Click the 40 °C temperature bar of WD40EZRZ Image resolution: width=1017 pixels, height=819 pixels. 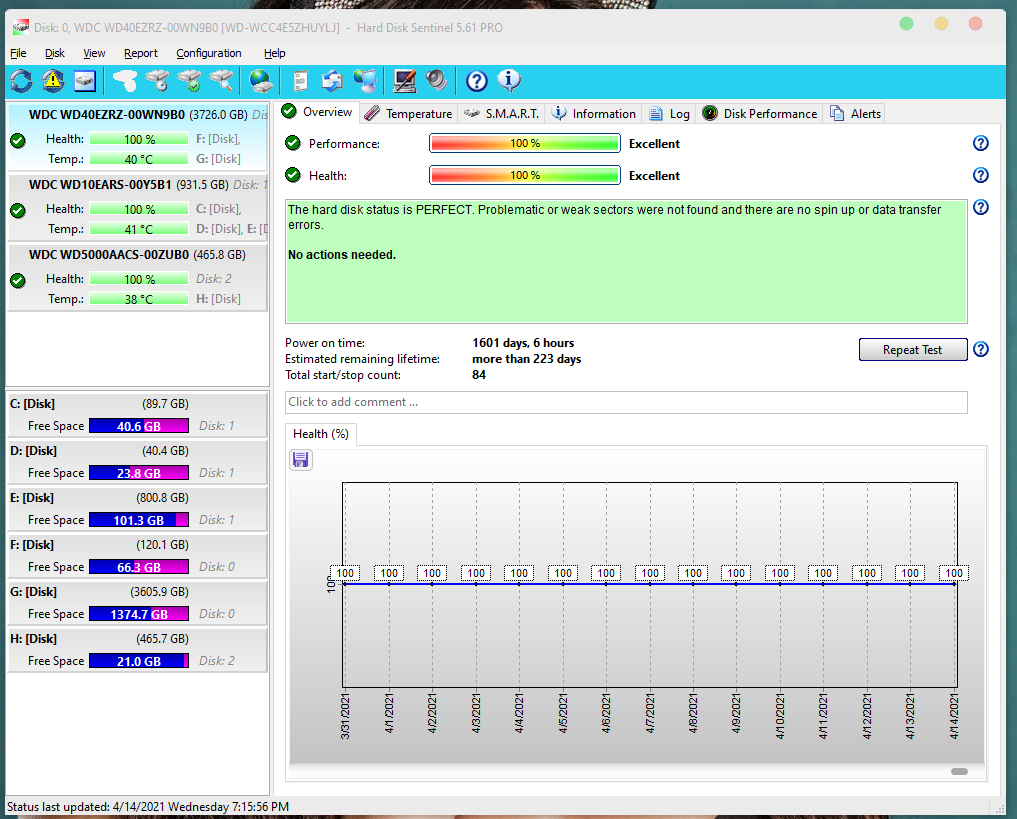pyautogui.click(x=139, y=159)
